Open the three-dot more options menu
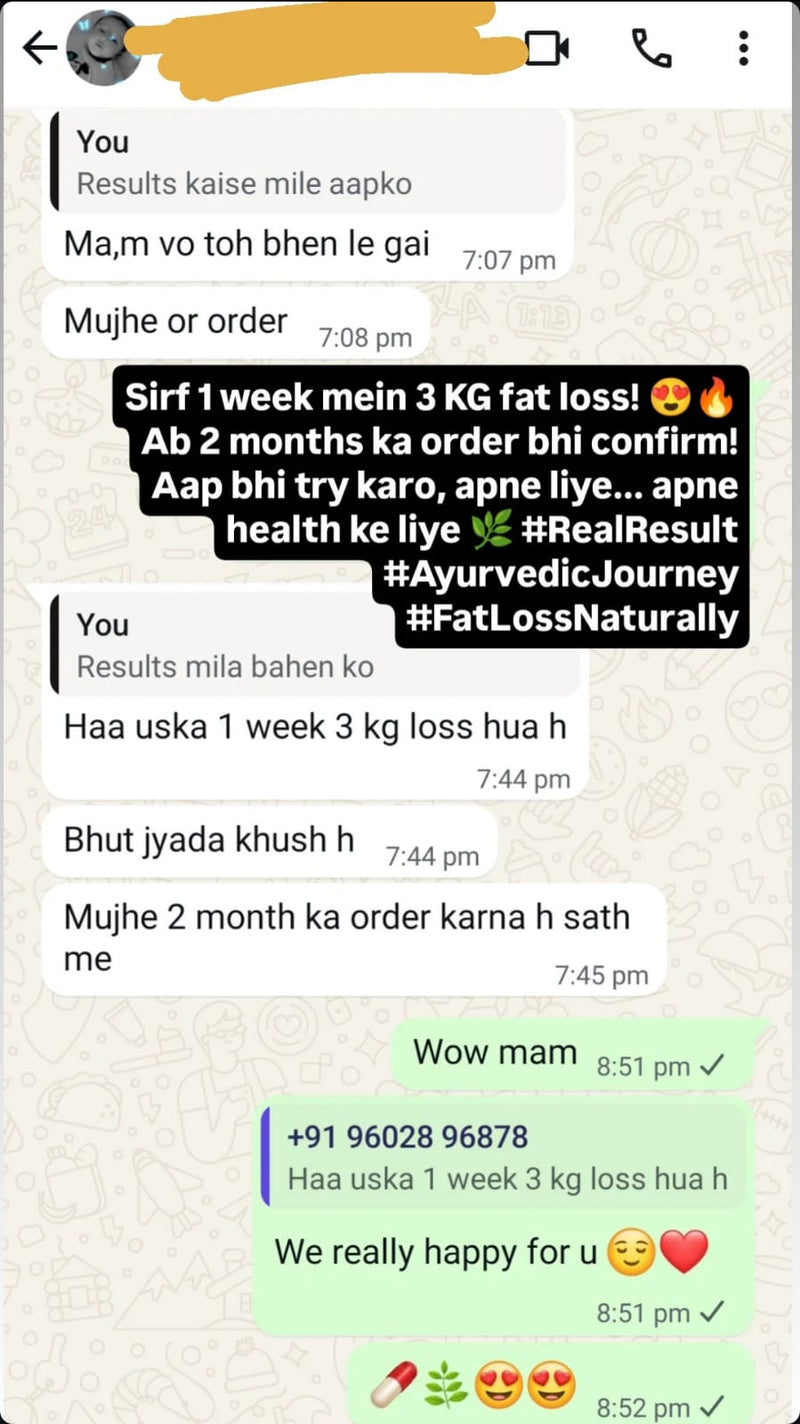The width and height of the screenshot is (800, 1424). point(743,48)
